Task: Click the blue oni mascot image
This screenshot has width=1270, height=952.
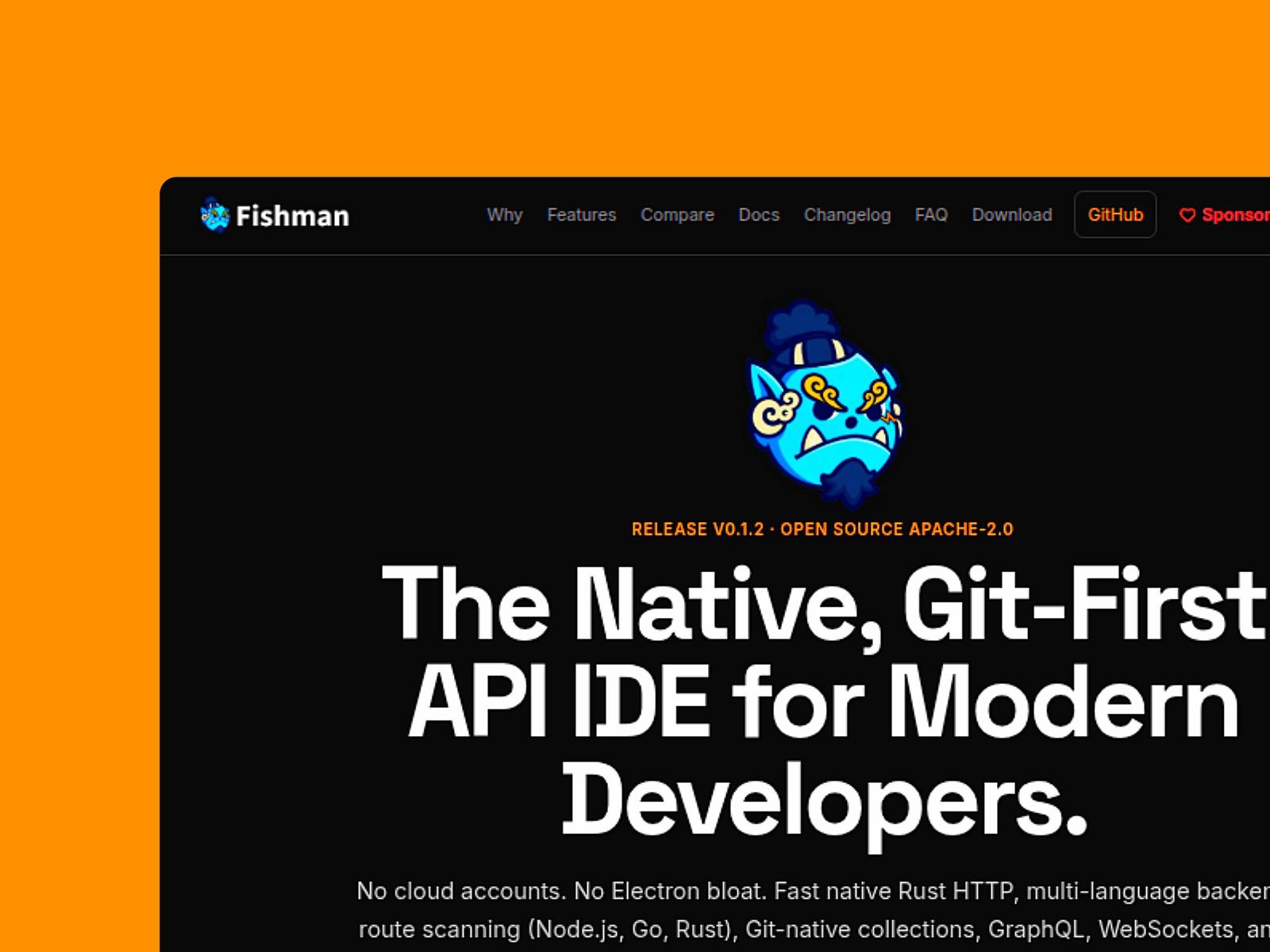Action: coord(825,404)
